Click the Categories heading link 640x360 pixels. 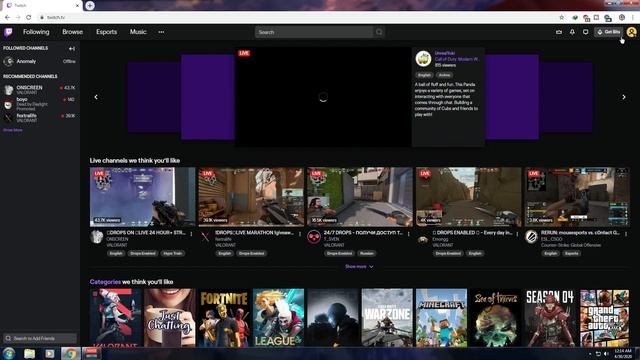click(x=105, y=282)
